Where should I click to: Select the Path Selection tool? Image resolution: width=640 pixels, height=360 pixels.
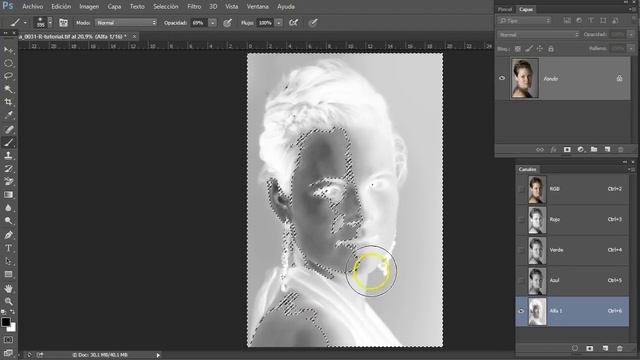[x=8, y=261]
